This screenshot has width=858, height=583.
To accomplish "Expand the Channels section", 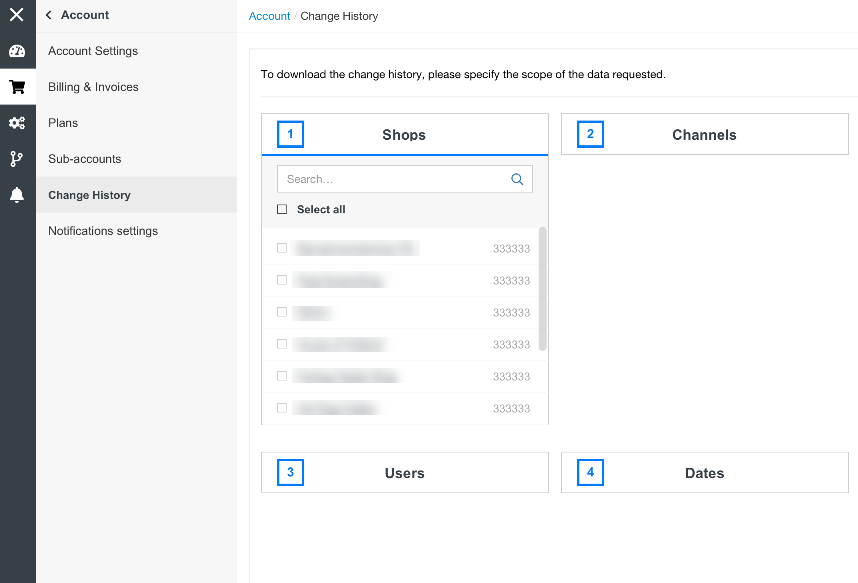I will 705,134.
